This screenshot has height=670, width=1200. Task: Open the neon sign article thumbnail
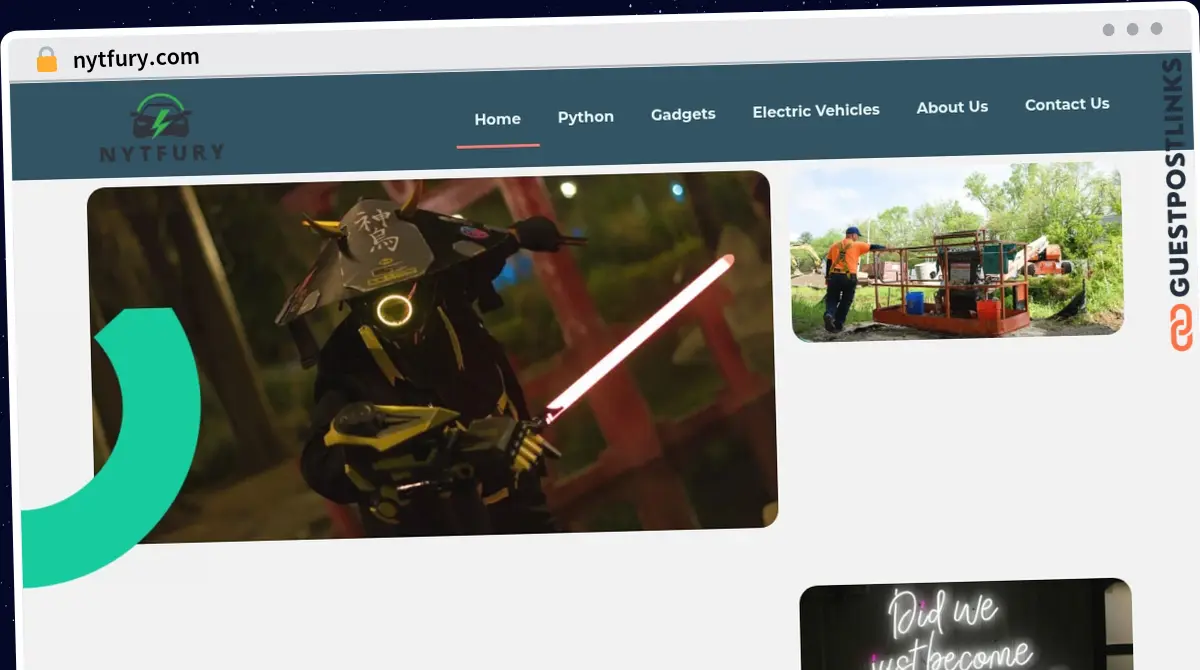pos(967,624)
